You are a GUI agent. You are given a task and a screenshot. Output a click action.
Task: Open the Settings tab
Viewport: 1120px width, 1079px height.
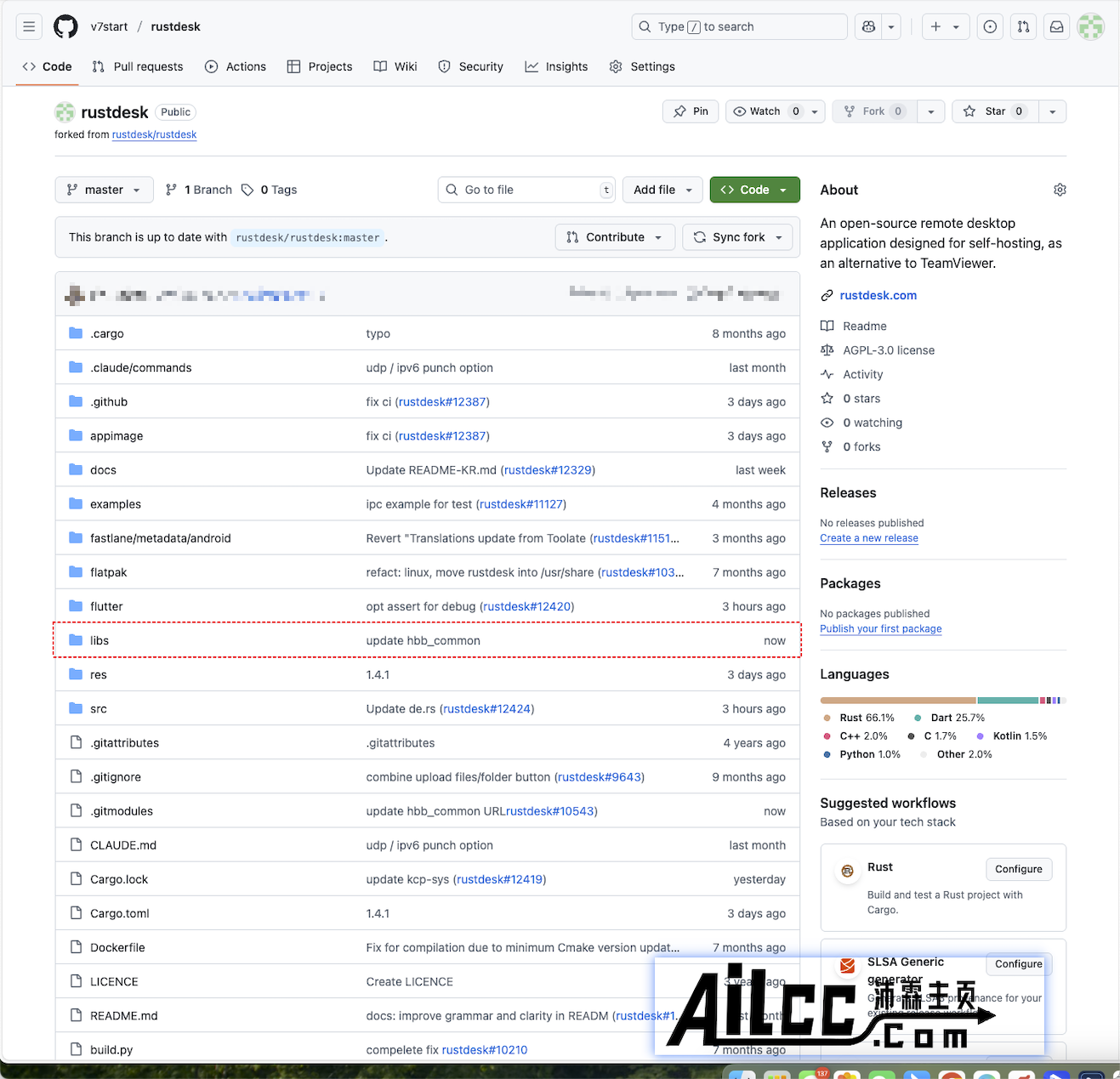point(642,66)
